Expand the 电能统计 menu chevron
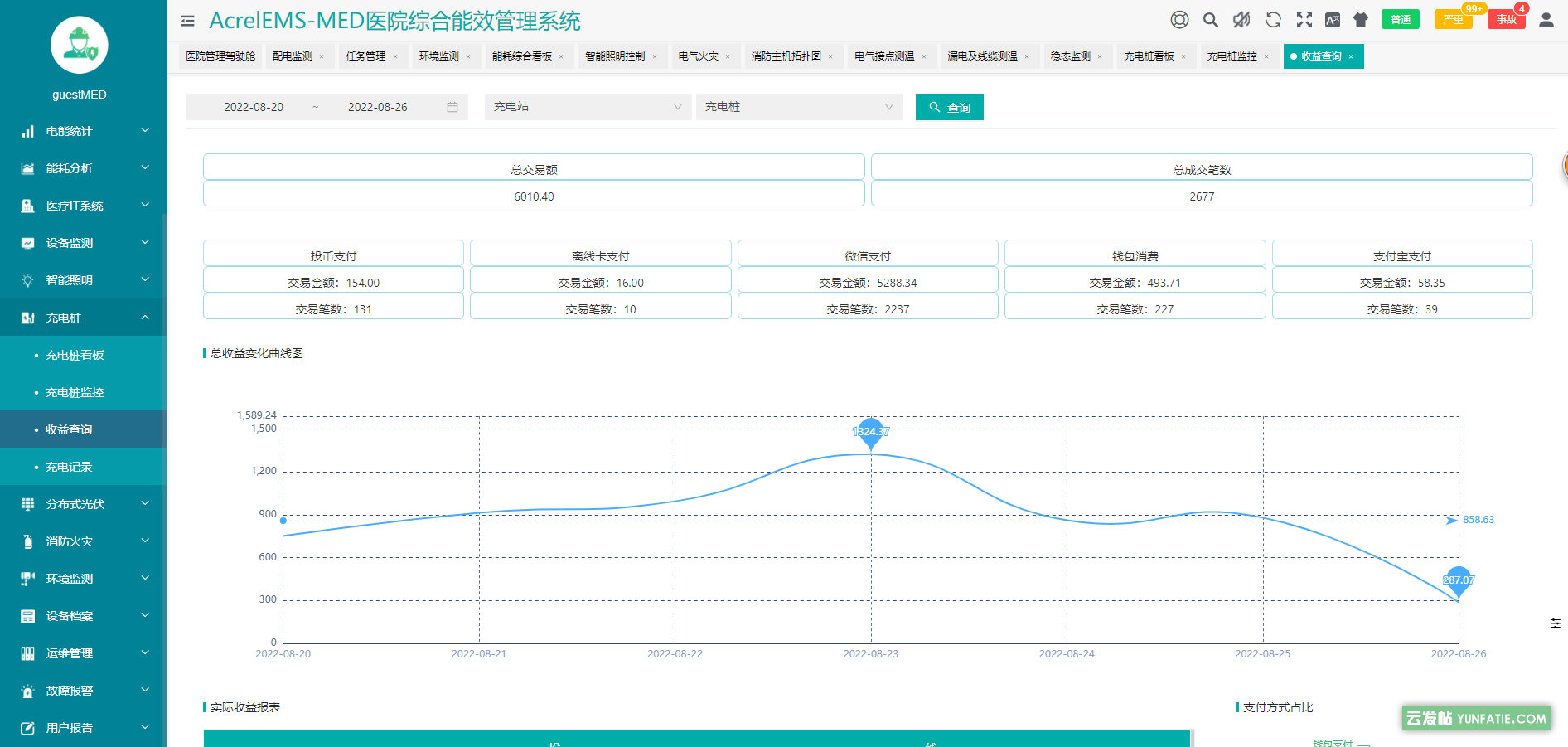The image size is (1568, 747). [x=145, y=130]
